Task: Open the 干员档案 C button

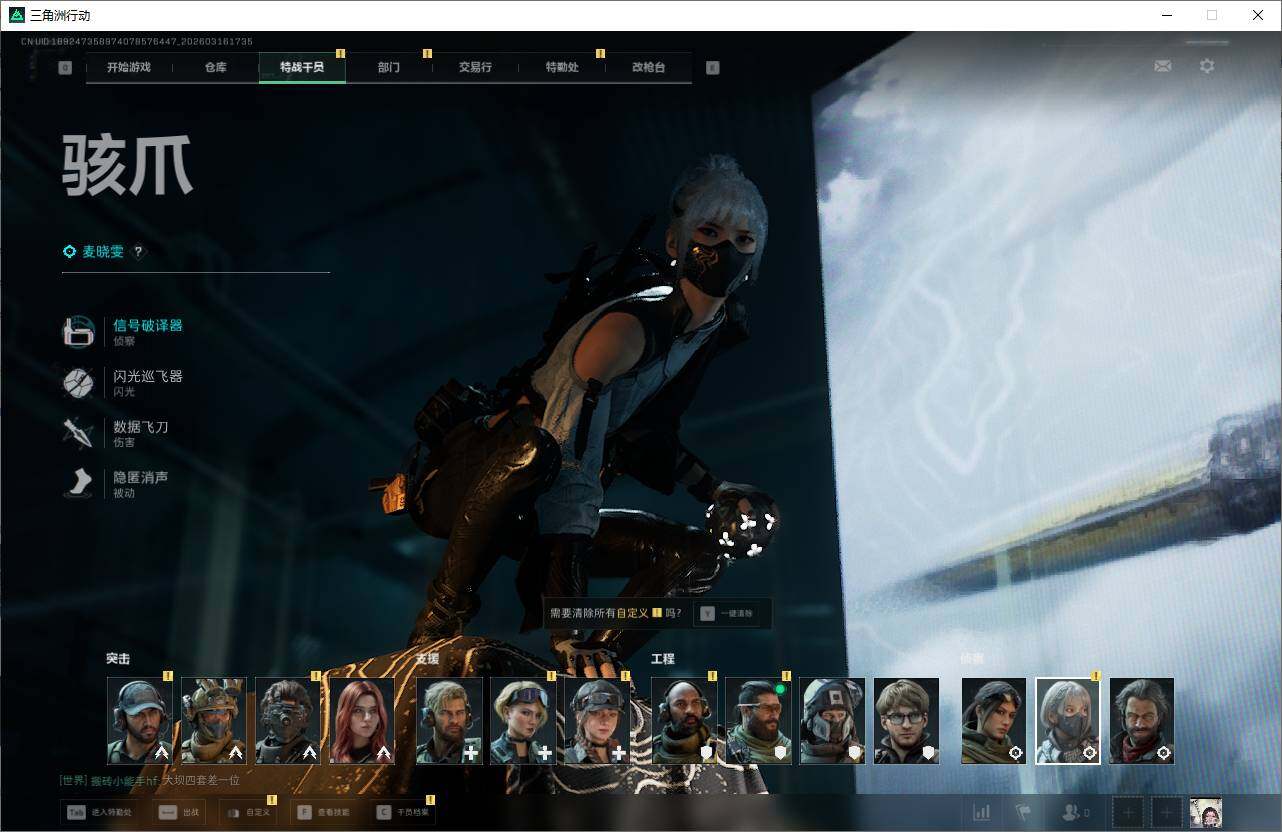Action: click(403, 813)
